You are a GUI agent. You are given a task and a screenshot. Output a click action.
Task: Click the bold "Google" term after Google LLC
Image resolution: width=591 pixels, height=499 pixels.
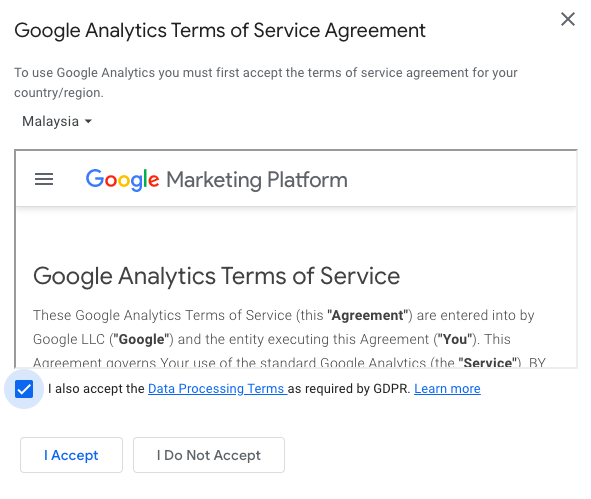[141, 340]
